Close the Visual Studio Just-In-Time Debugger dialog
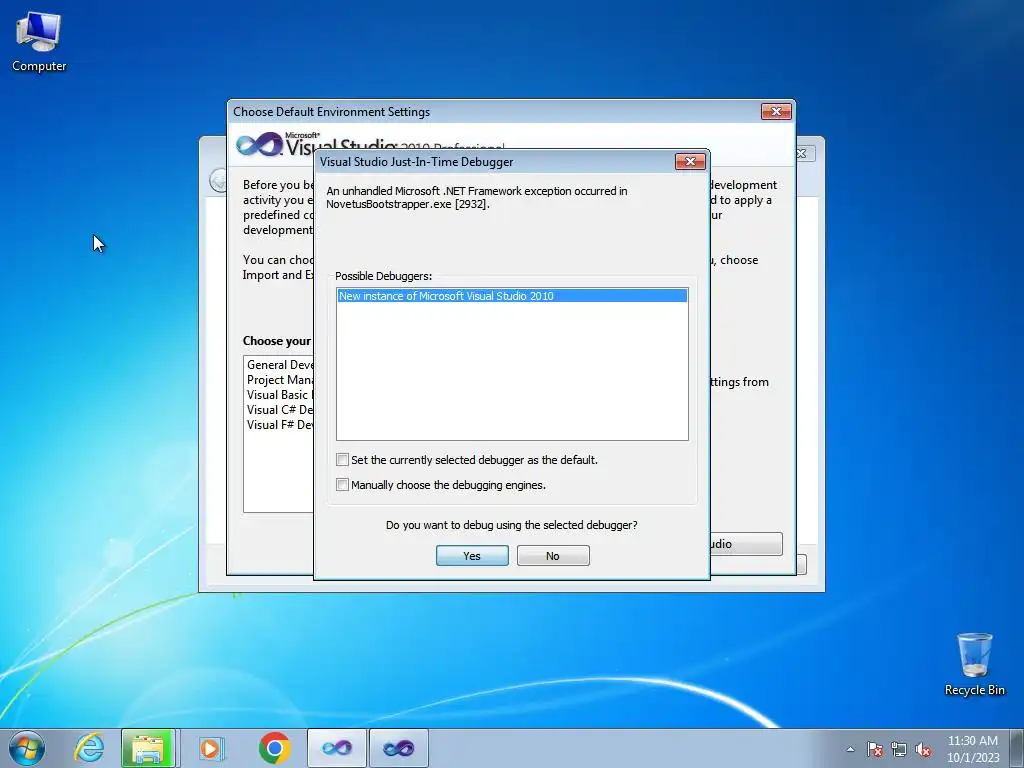The image size is (1024, 768). click(690, 161)
